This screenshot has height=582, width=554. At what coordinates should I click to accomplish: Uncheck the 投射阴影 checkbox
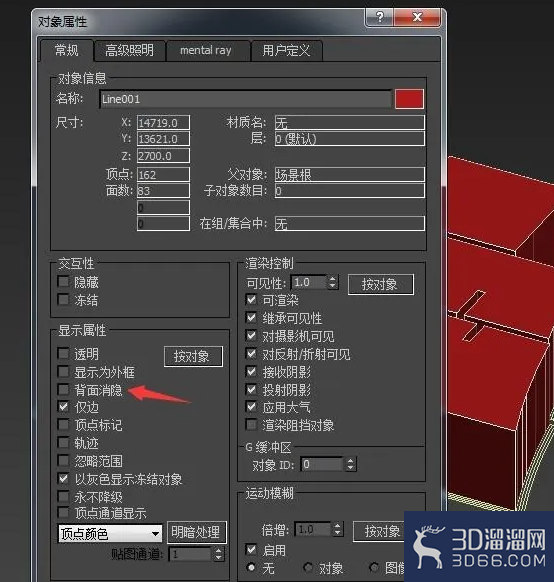[251, 389]
